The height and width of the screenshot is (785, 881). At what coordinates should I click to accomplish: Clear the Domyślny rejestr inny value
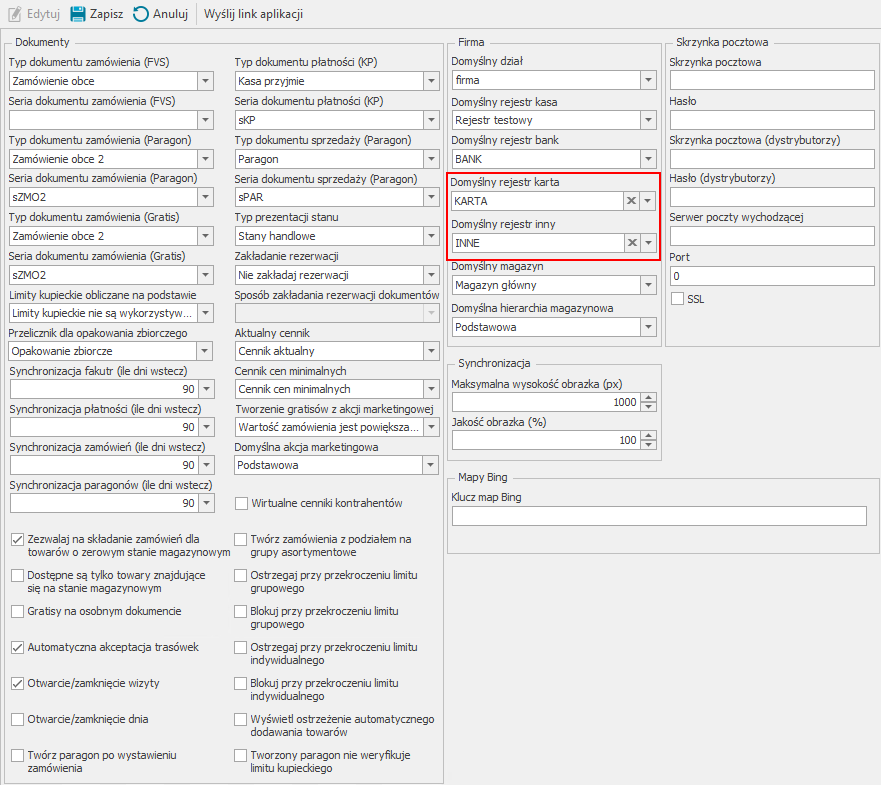point(630,242)
